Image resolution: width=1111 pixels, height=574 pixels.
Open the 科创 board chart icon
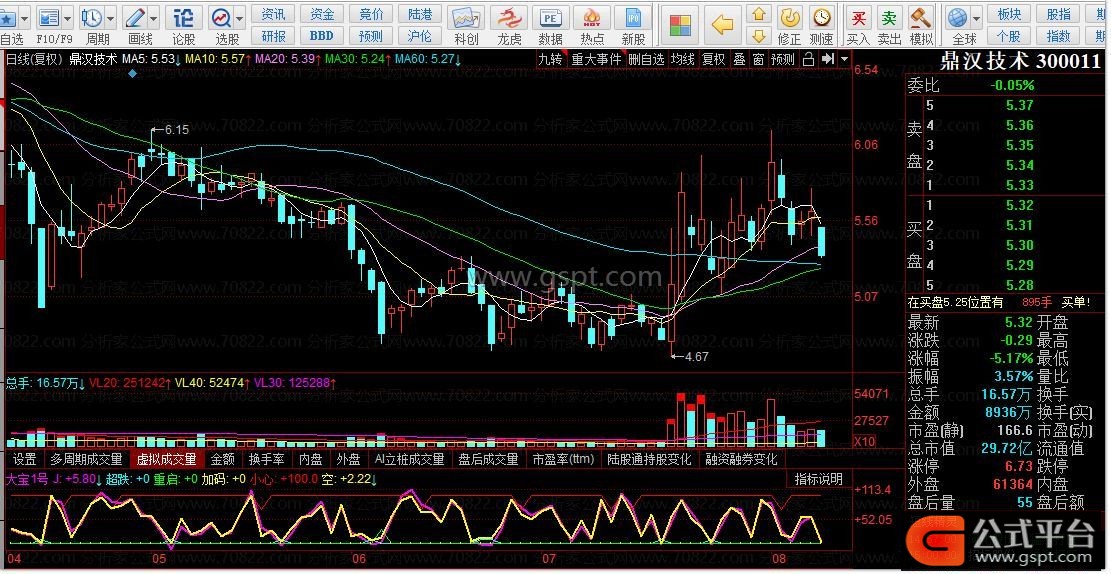coord(466,18)
